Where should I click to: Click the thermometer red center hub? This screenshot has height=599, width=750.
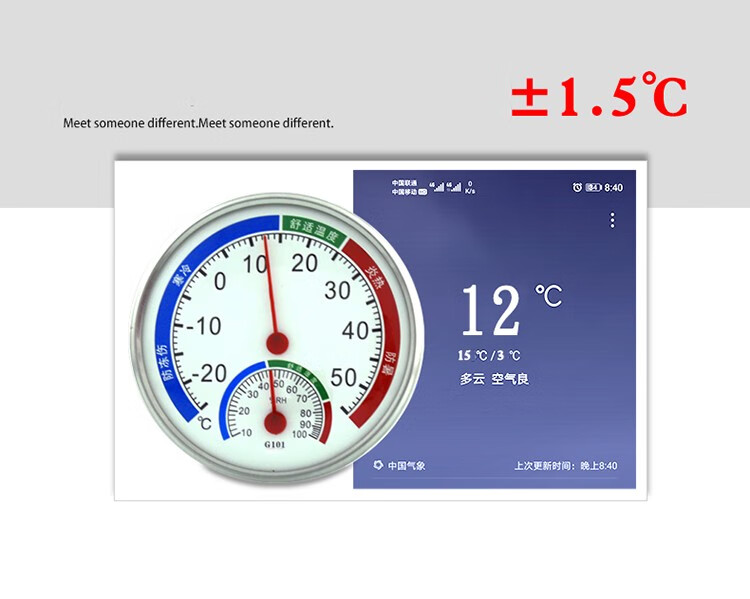click(x=277, y=344)
